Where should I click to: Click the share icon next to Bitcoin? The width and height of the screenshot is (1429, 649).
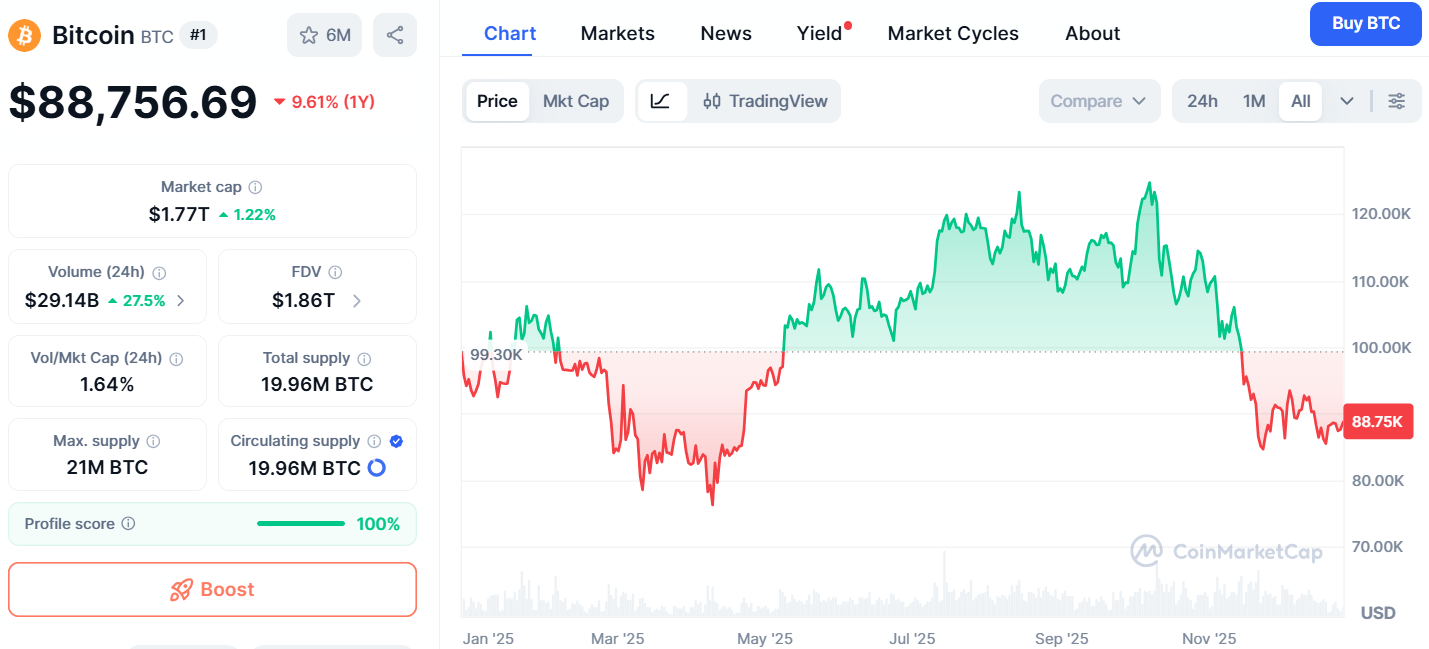click(394, 35)
